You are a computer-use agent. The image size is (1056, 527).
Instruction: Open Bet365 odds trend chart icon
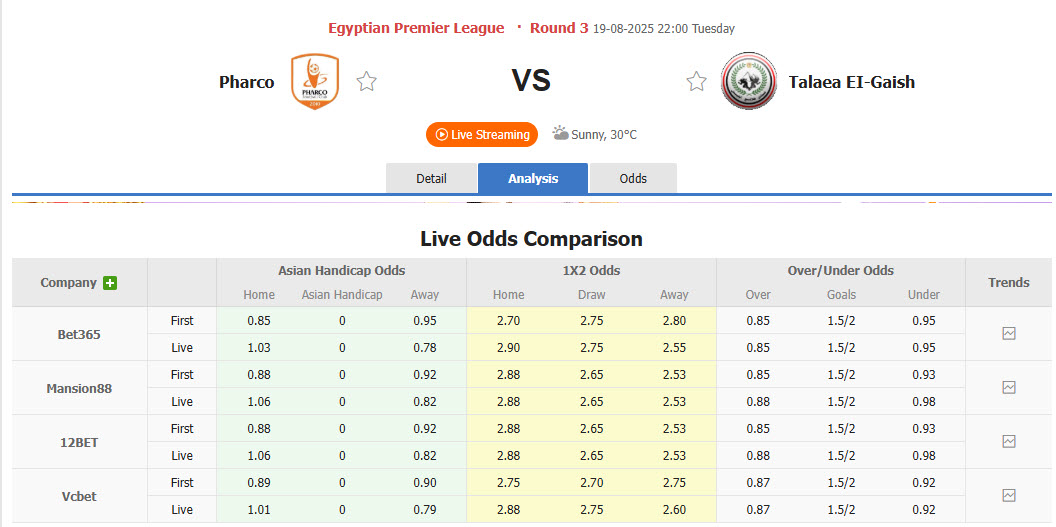(1008, 334)
